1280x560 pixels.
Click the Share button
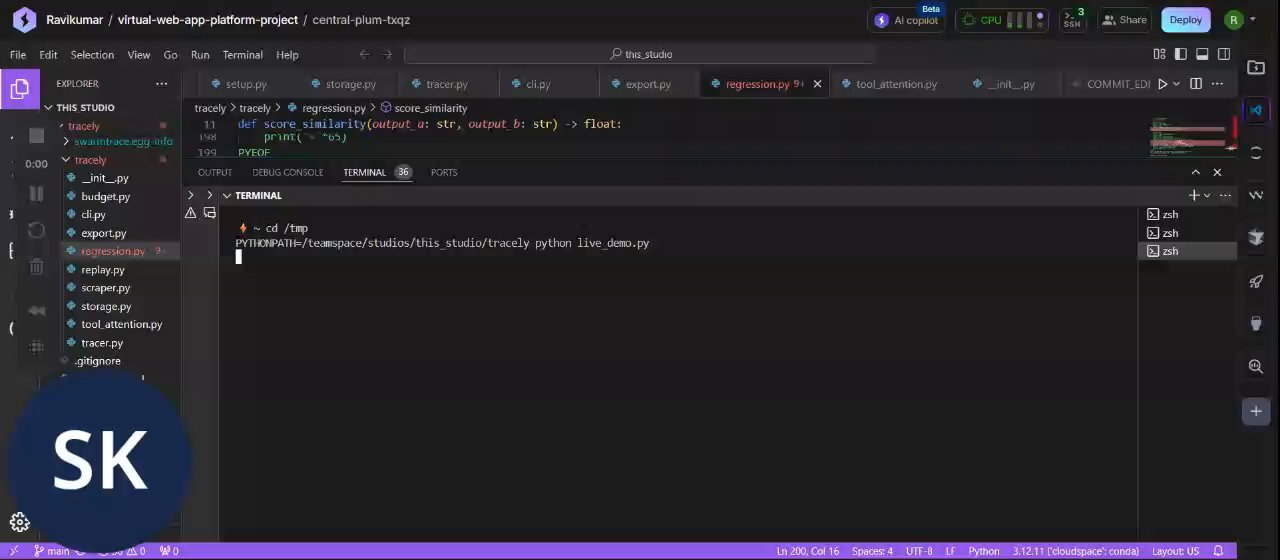coord(1124,20)
